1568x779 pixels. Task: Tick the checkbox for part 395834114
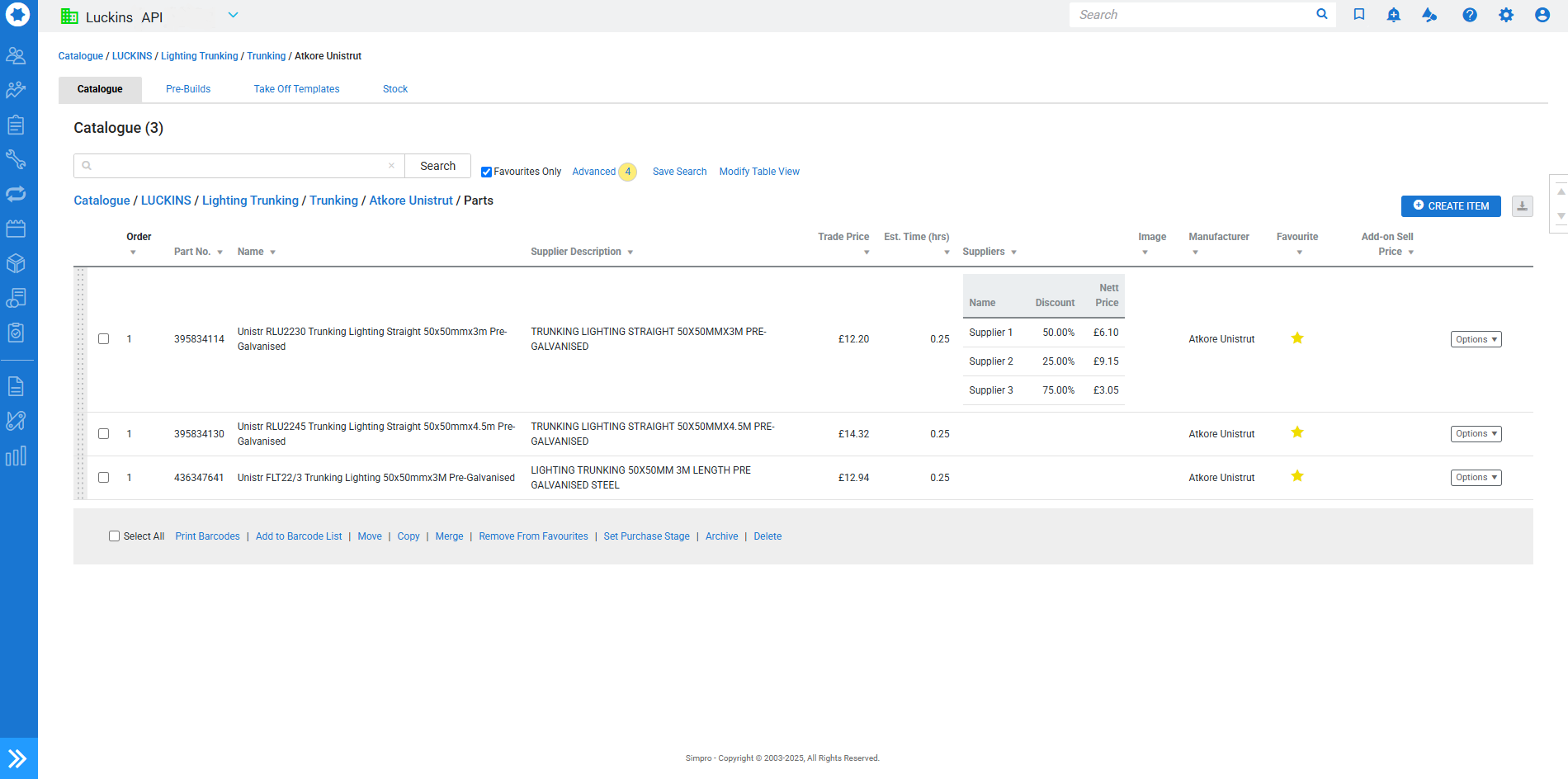coord(103,339)
